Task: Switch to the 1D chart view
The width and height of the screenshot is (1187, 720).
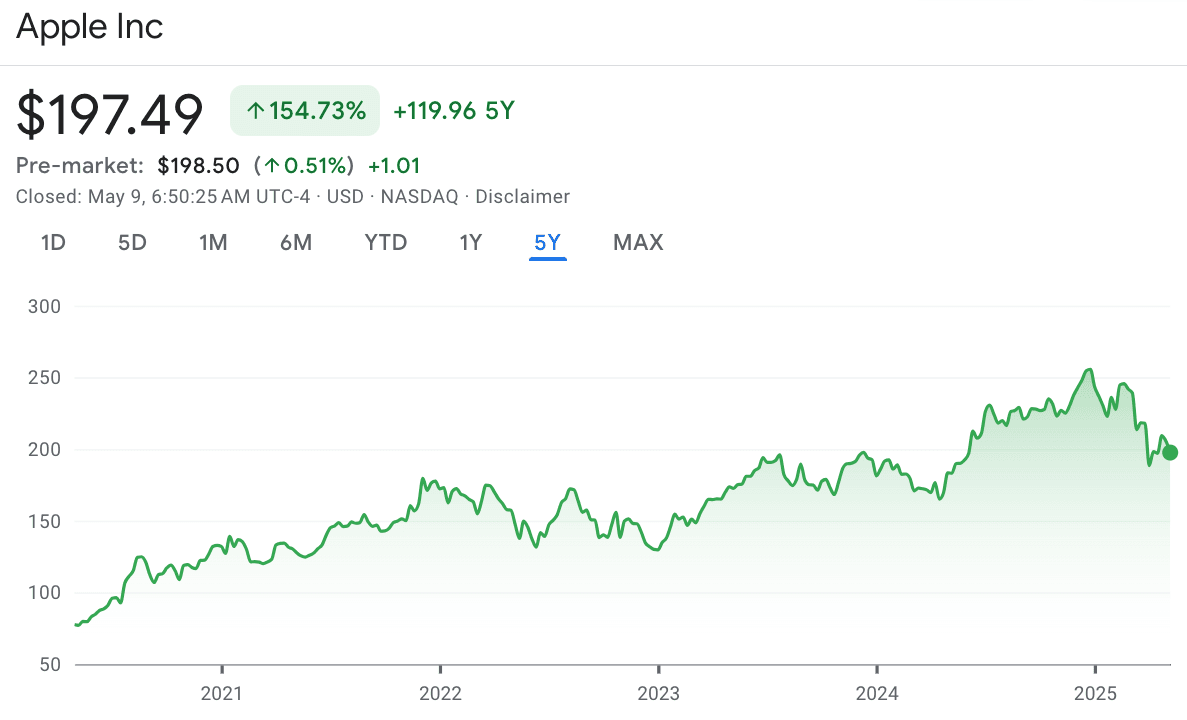Action: [x=52, y=242]
